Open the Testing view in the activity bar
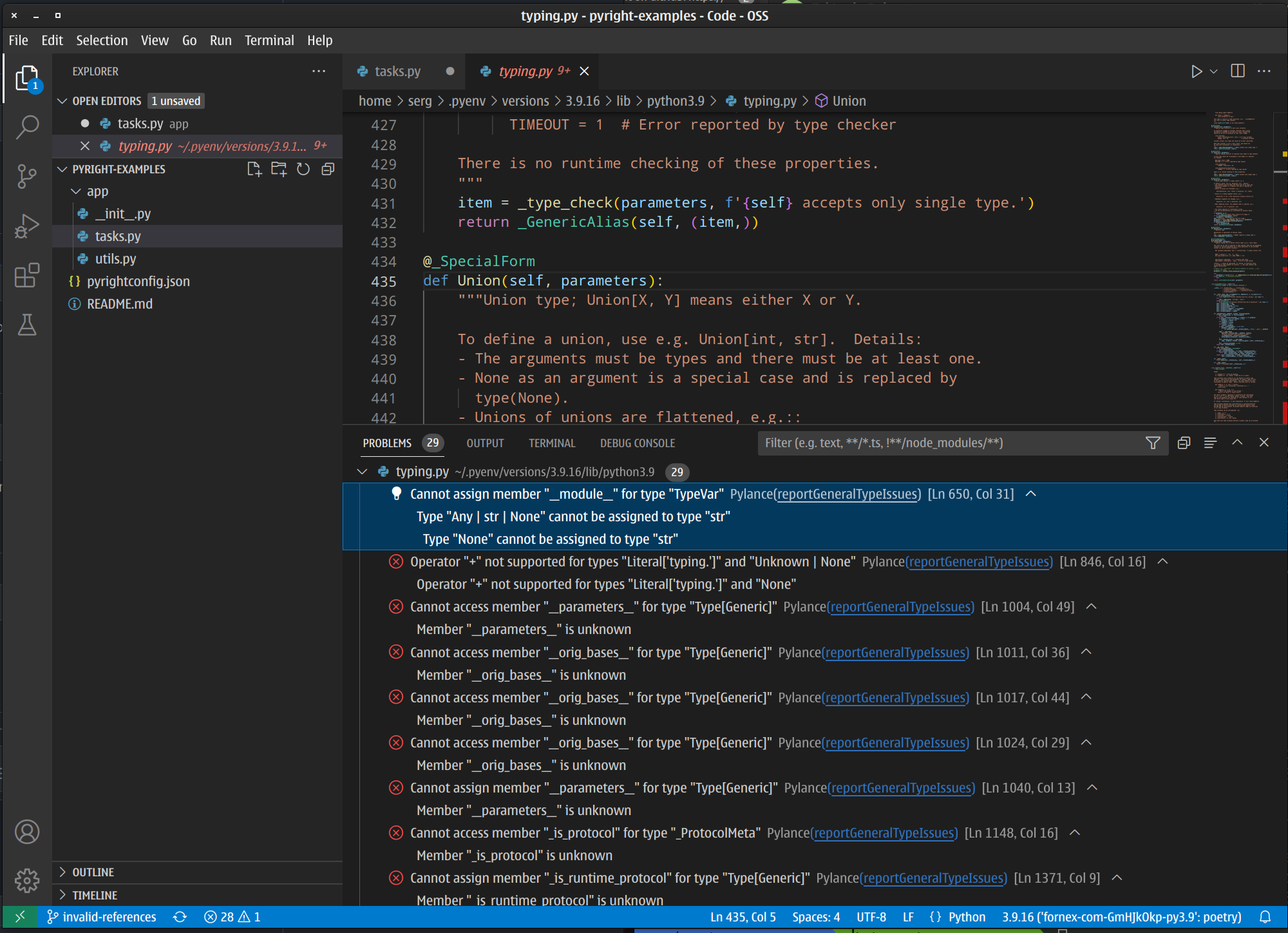This screenshot has width=1288, height=933. click(x=27, y=325)
